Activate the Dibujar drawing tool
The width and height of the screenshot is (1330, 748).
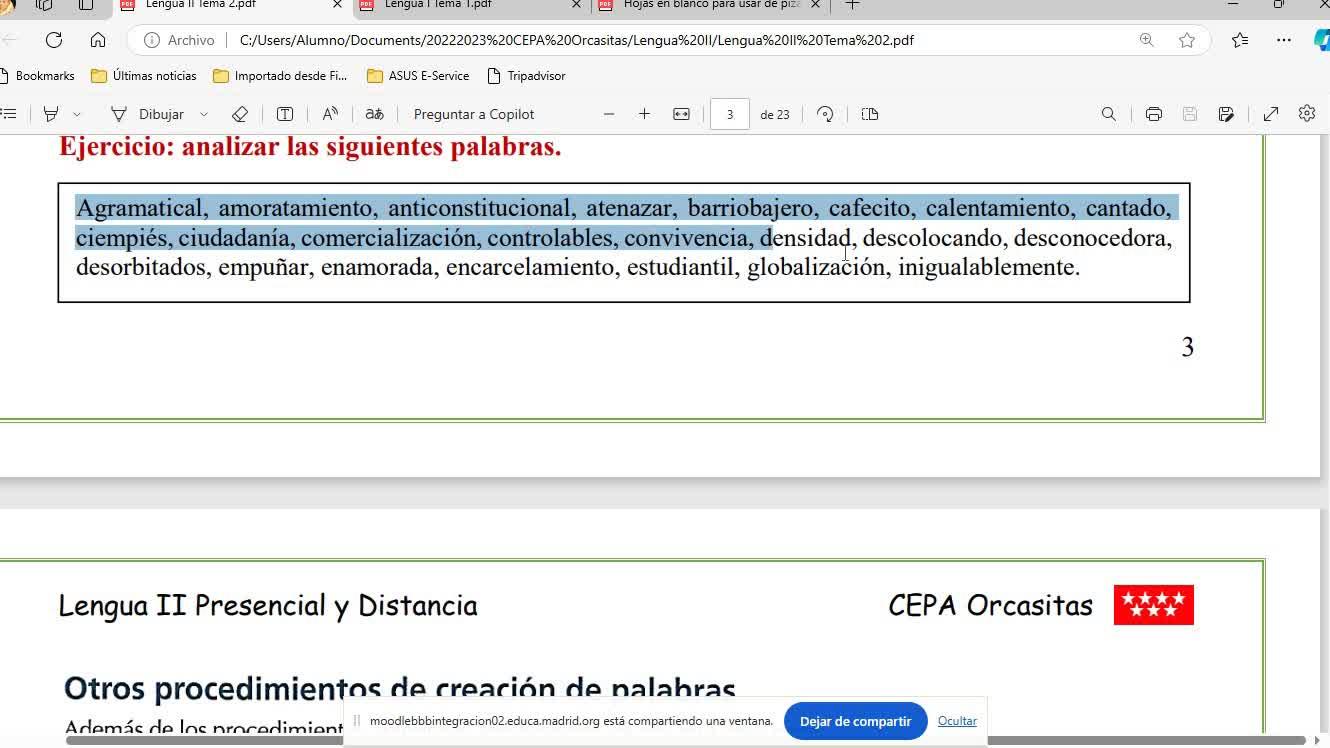pyautogui.click(x=148, y=114)
